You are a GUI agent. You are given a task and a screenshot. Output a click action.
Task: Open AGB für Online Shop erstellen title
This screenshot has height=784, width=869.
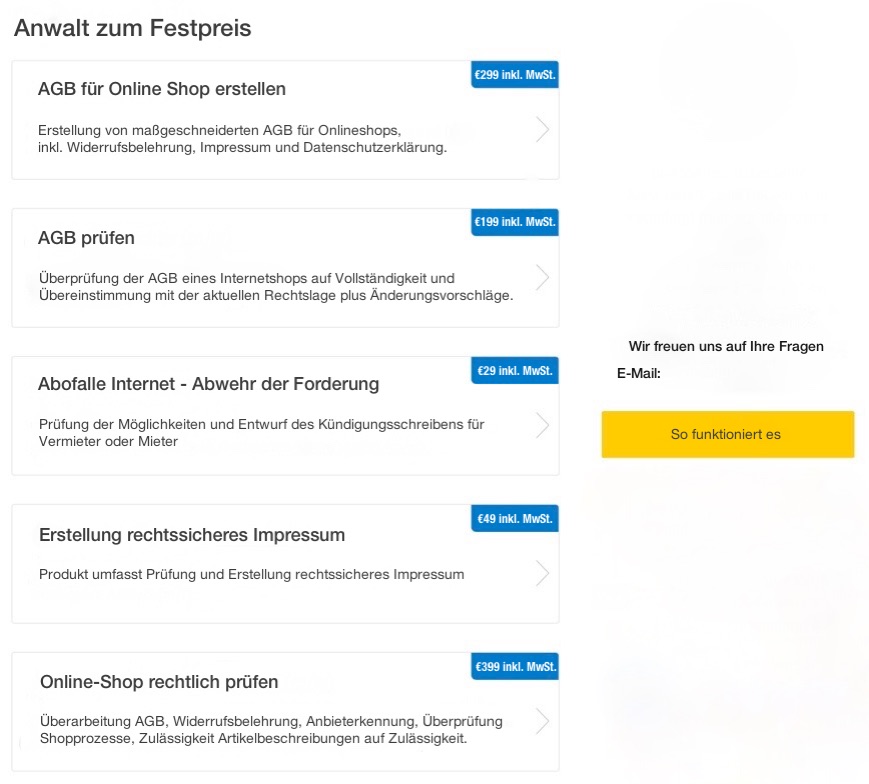162,89
